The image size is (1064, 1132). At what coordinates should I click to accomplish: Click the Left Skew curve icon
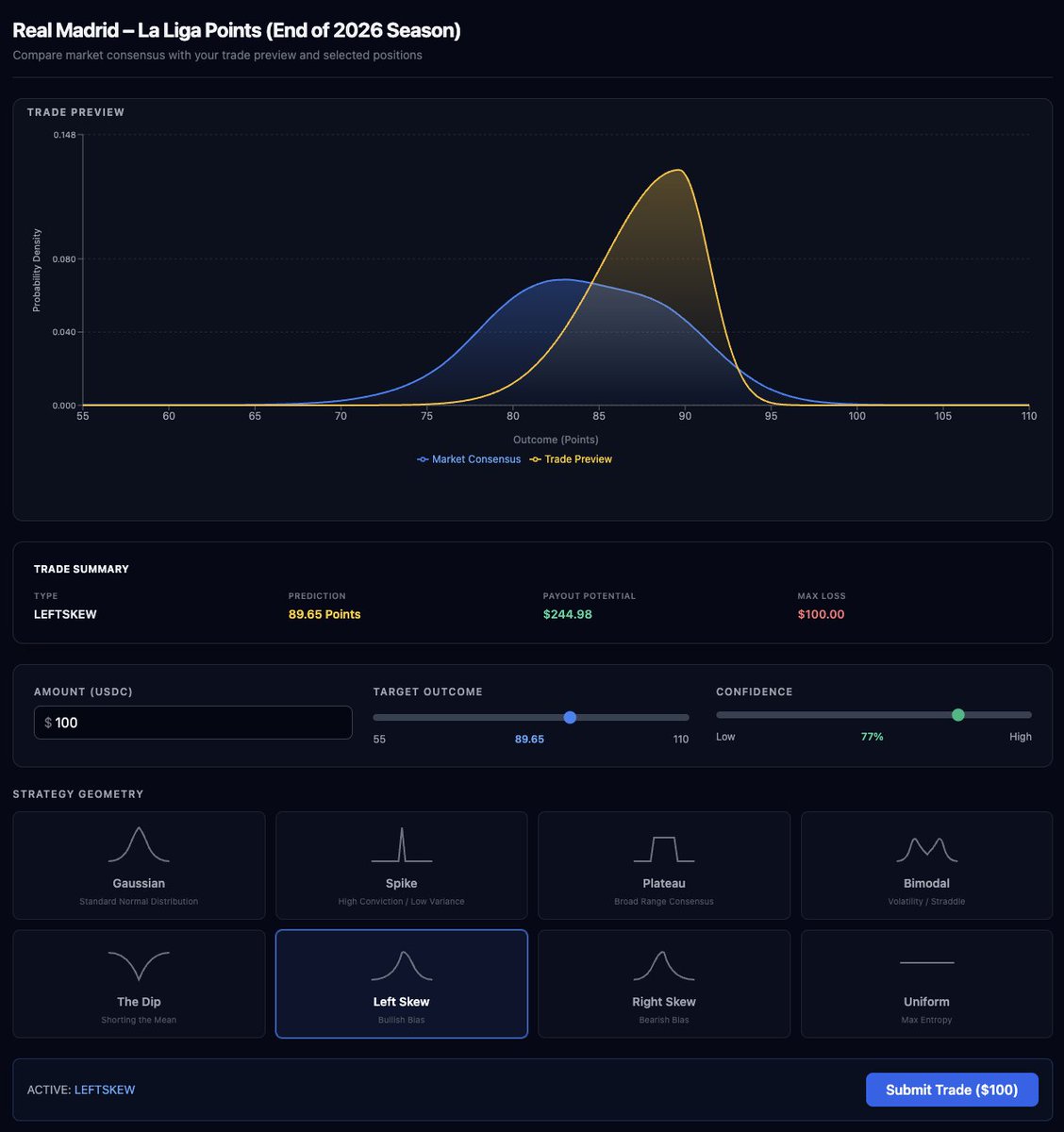point(401,966)
